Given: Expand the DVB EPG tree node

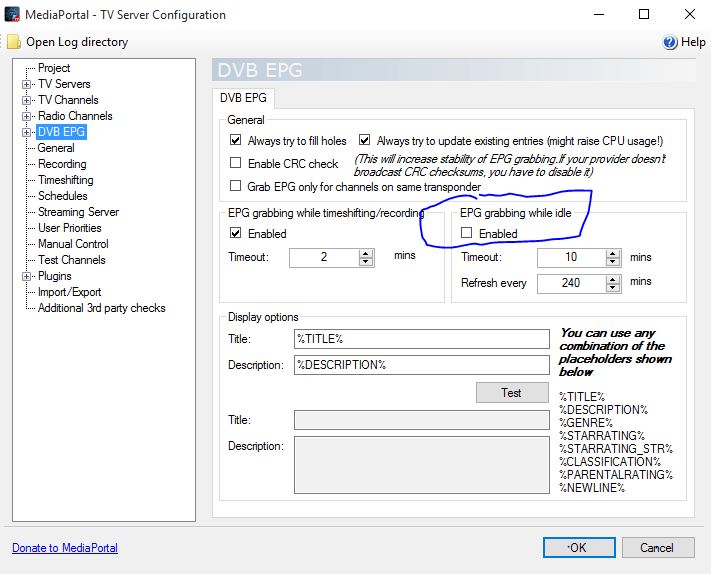Looking at the screenshot, I should click(26, 132).
